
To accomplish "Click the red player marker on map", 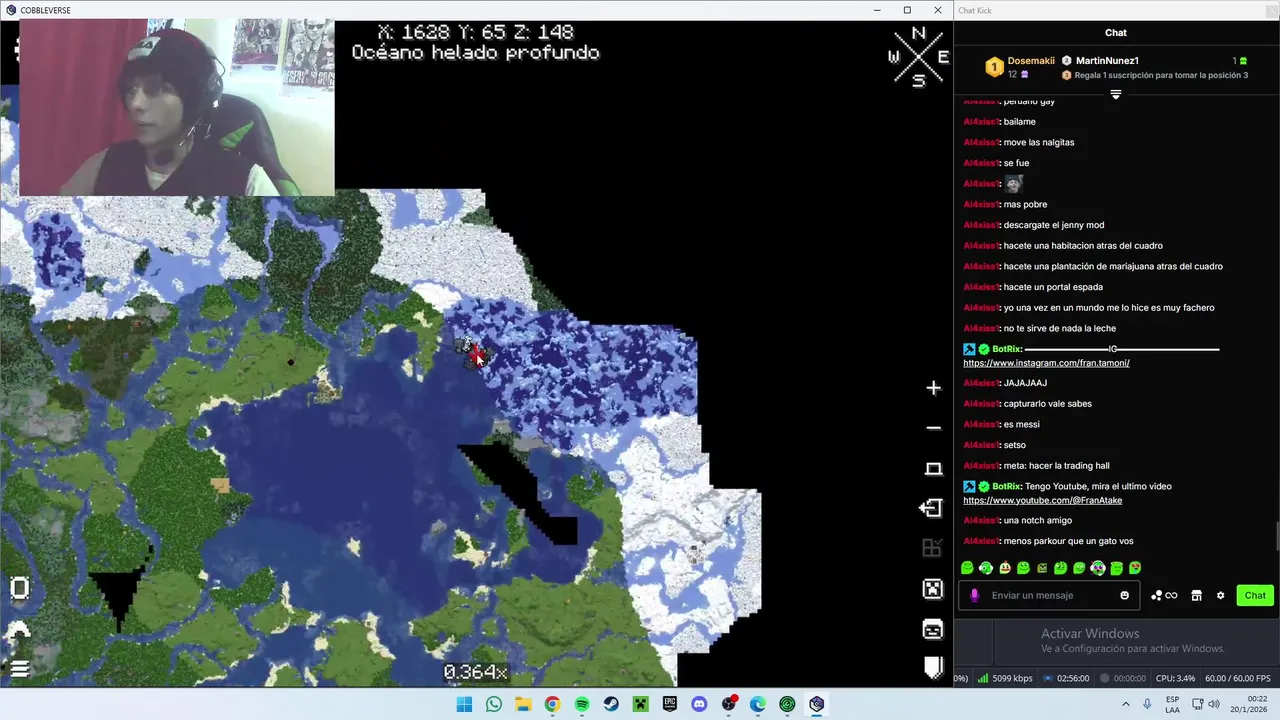I will coord(477,357).
